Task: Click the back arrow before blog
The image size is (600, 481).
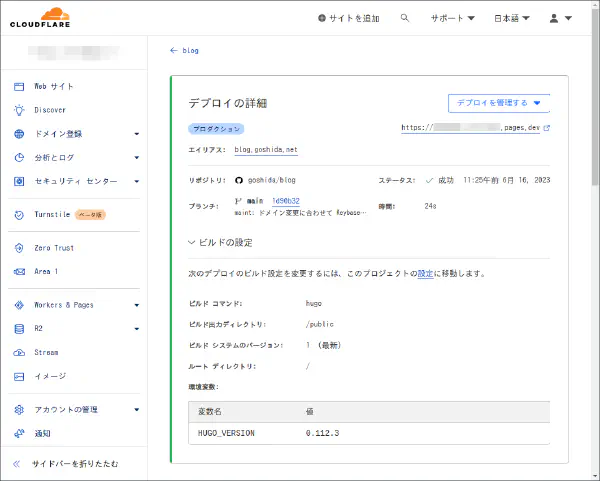Action: (174, 51)
